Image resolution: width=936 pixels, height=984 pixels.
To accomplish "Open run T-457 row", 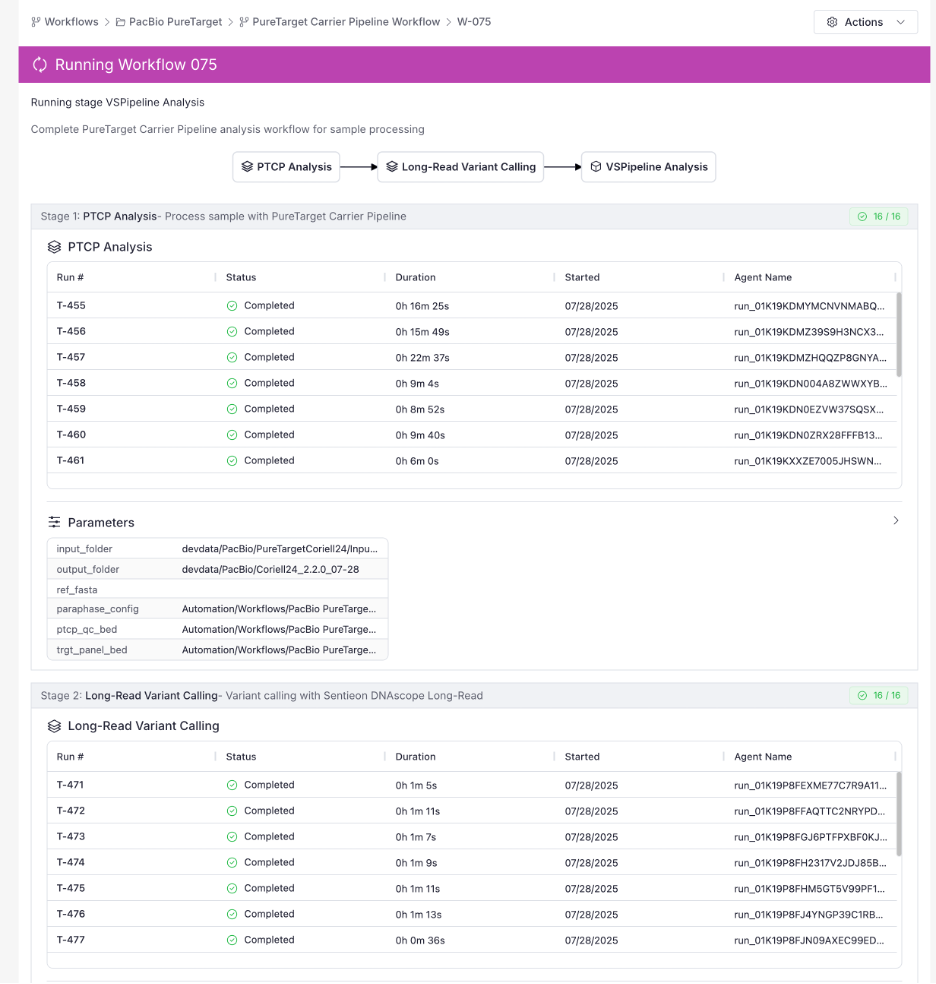I will click(x=472, y=357).
